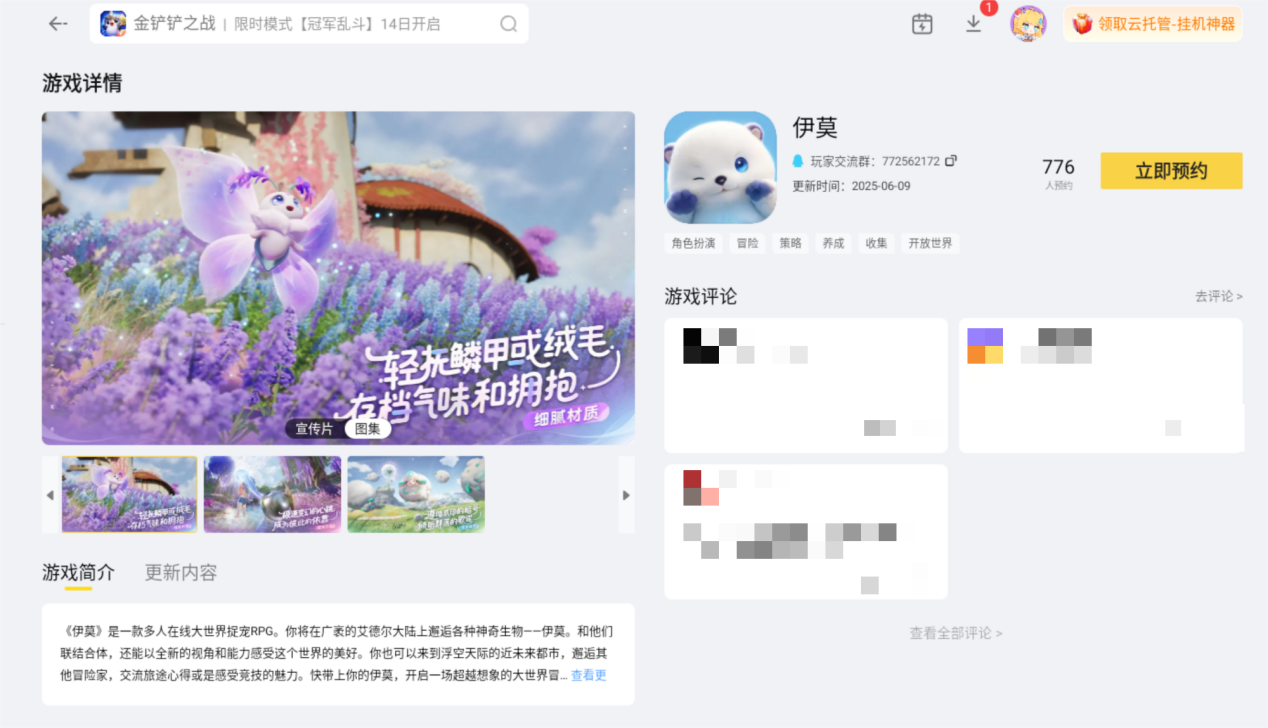Viewport: 1268px width, 728px height.
Task: Select the 游戏简介 tab
Action: [78, 572]
